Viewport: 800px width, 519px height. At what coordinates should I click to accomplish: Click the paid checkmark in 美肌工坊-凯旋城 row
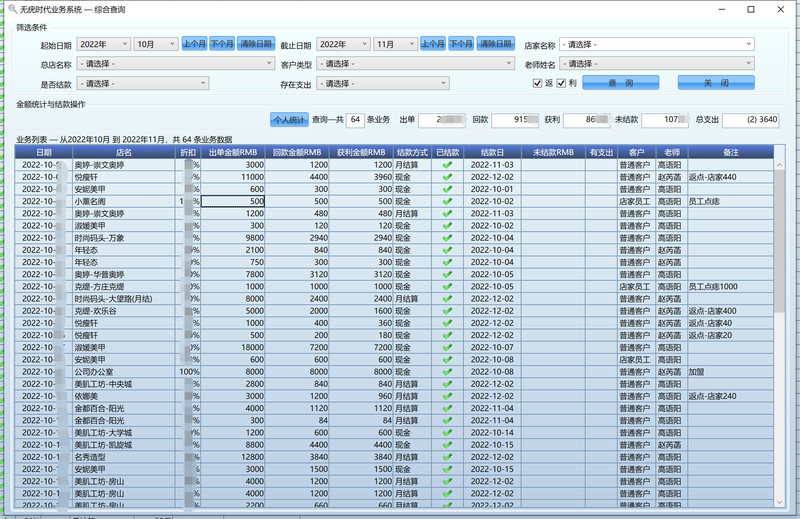tap(447, 445)
